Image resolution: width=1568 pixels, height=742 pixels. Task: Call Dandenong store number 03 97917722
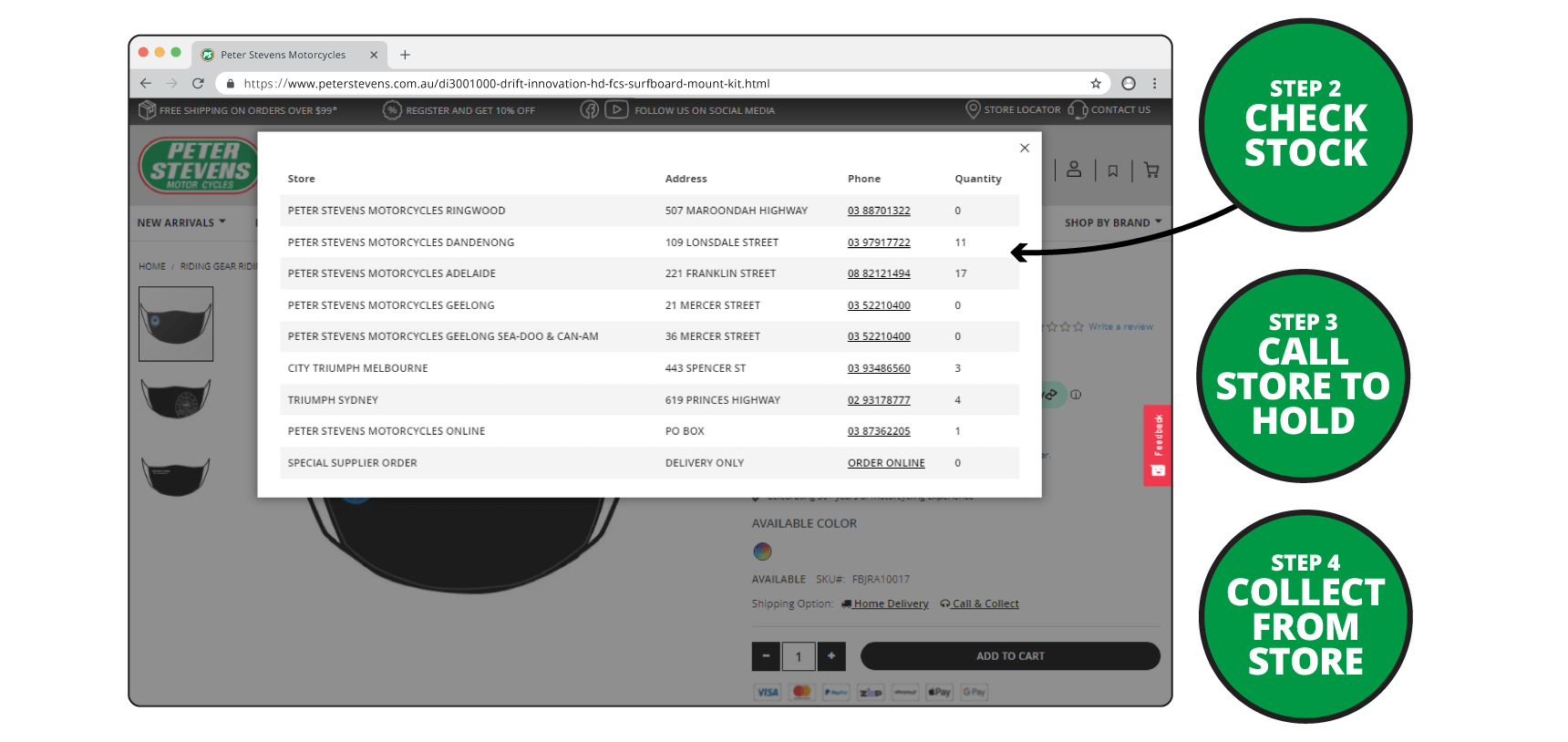pyautogui.click(x=879, y=242)
